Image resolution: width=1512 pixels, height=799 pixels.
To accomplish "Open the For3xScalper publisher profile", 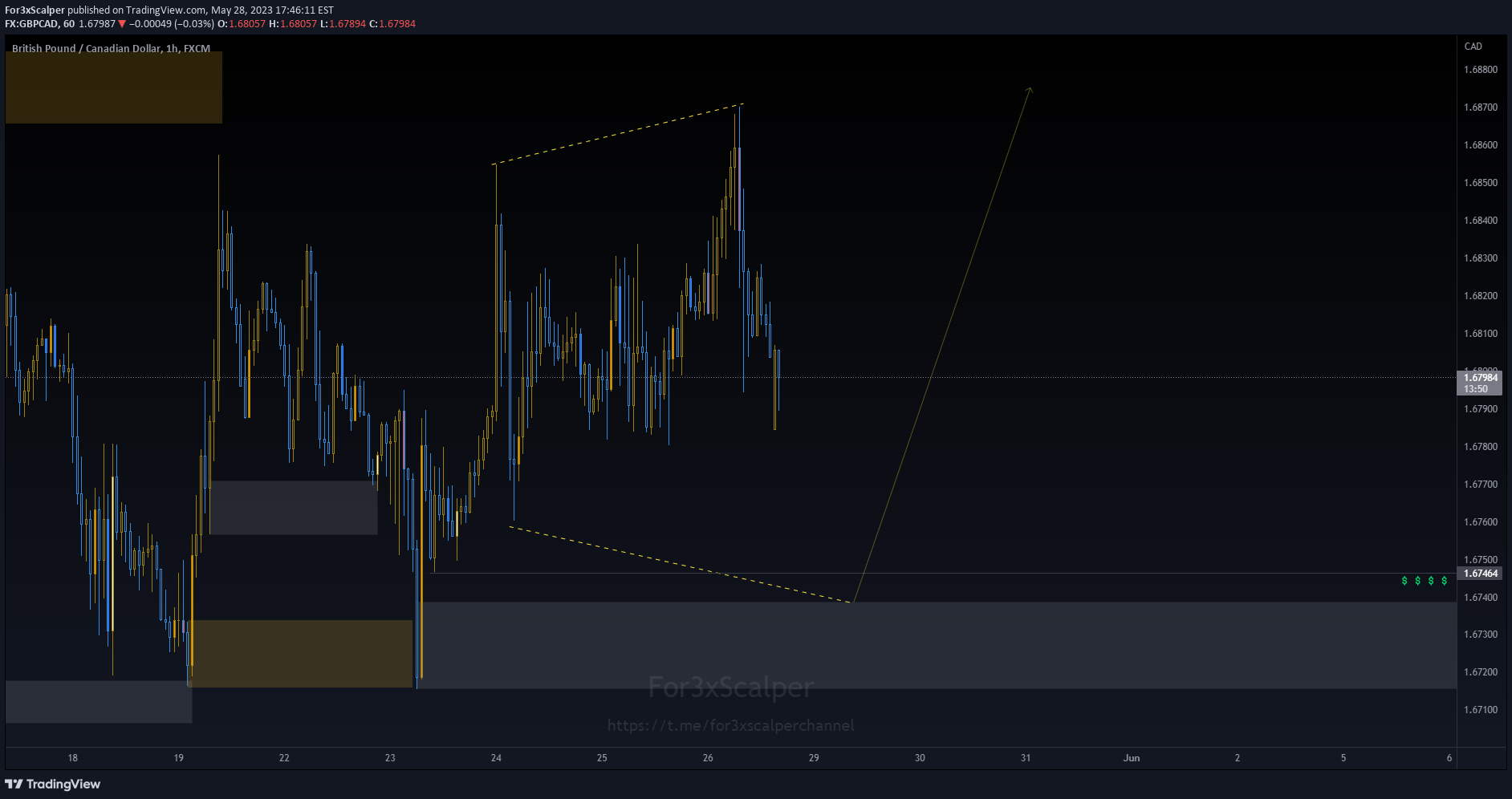I will [36, 10].
